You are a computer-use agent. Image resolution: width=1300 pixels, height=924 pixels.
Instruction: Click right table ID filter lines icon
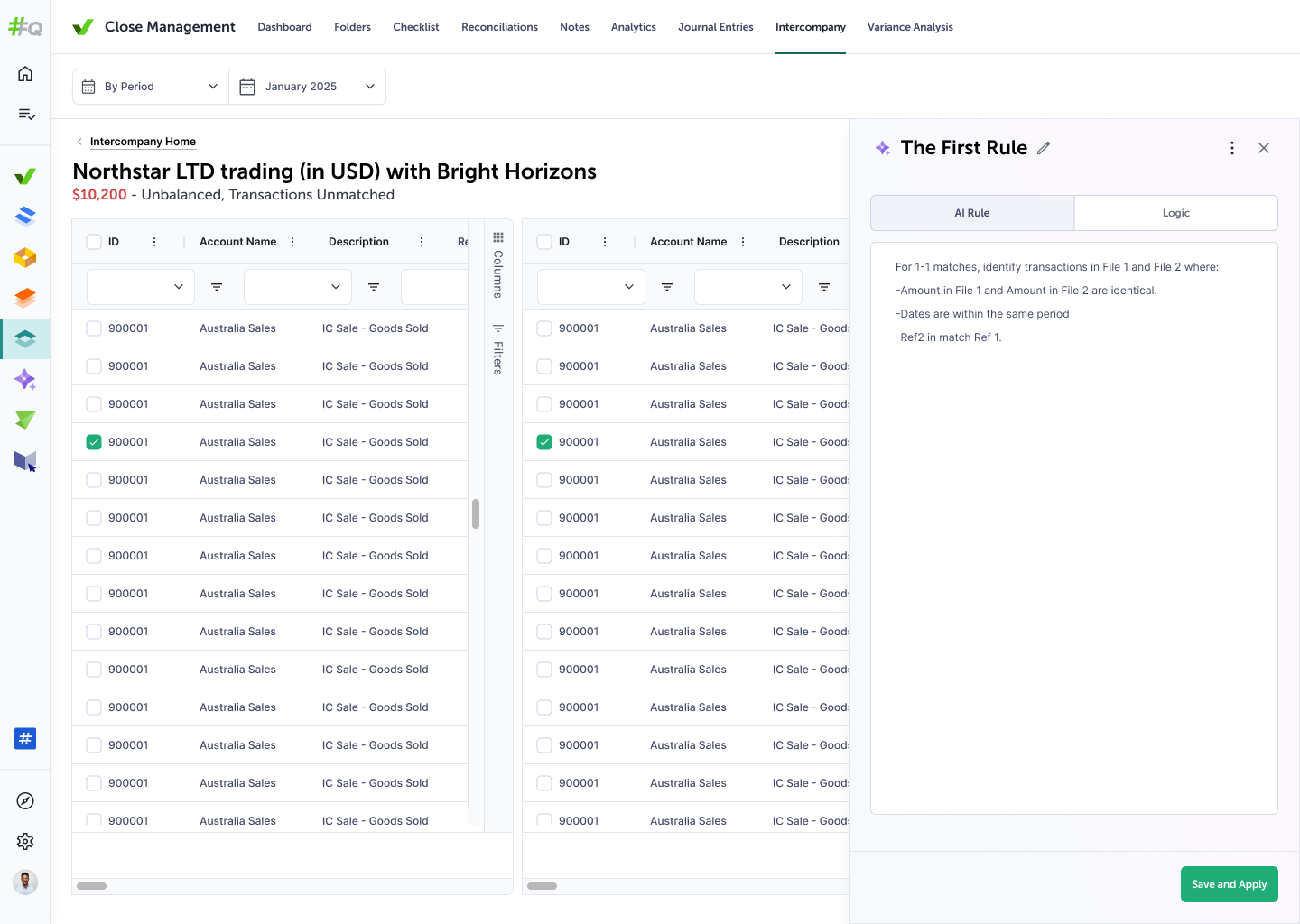pos(667,287)
